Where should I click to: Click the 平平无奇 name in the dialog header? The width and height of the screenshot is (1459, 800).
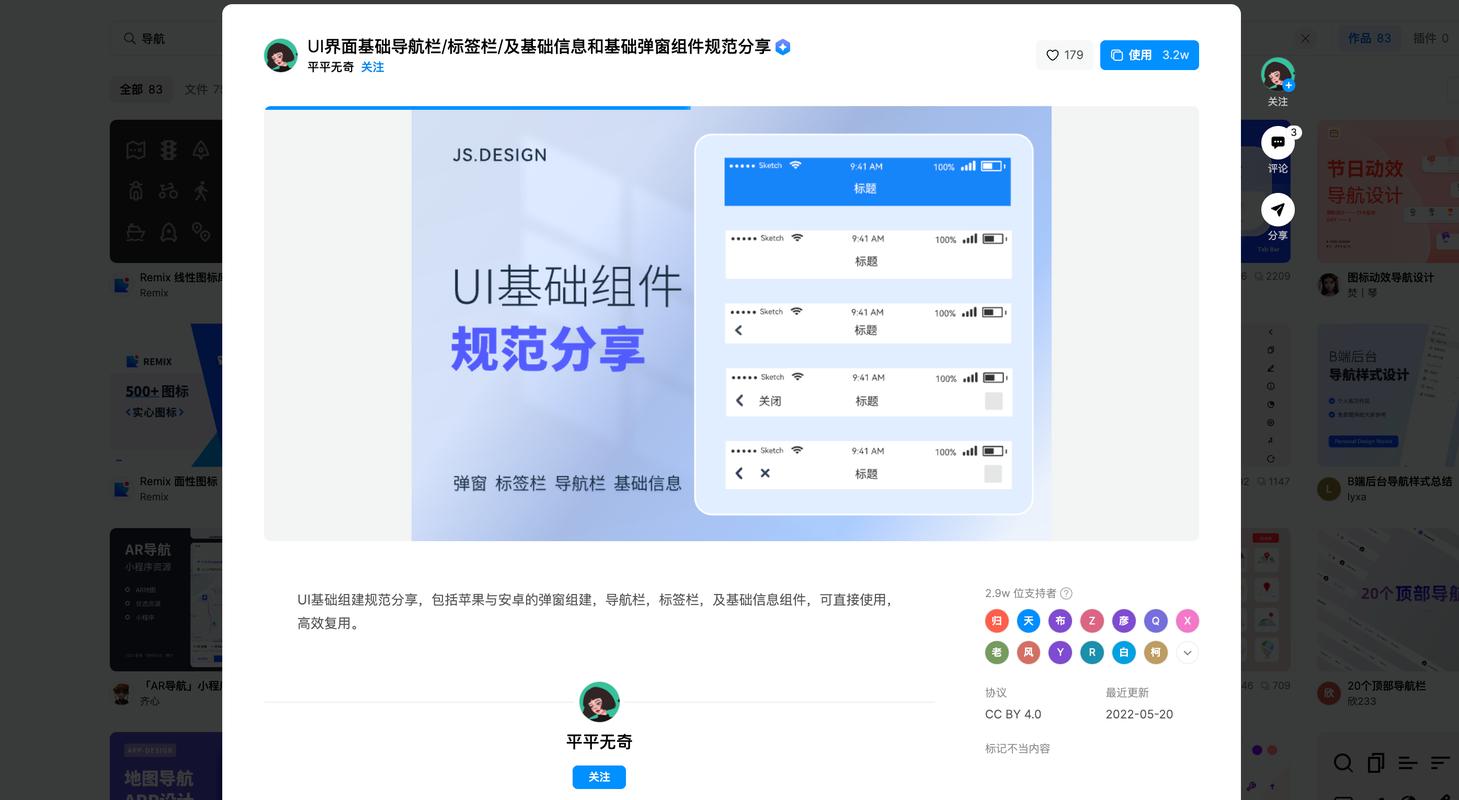click(330, 67)
